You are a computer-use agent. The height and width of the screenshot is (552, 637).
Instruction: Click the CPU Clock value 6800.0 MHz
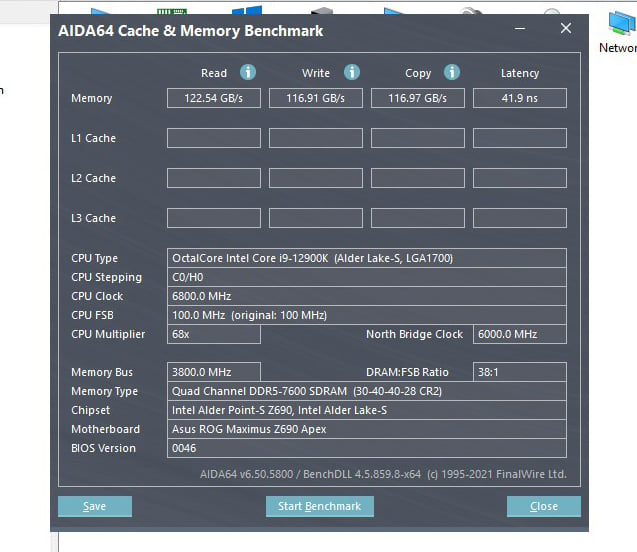click(367, 296)
